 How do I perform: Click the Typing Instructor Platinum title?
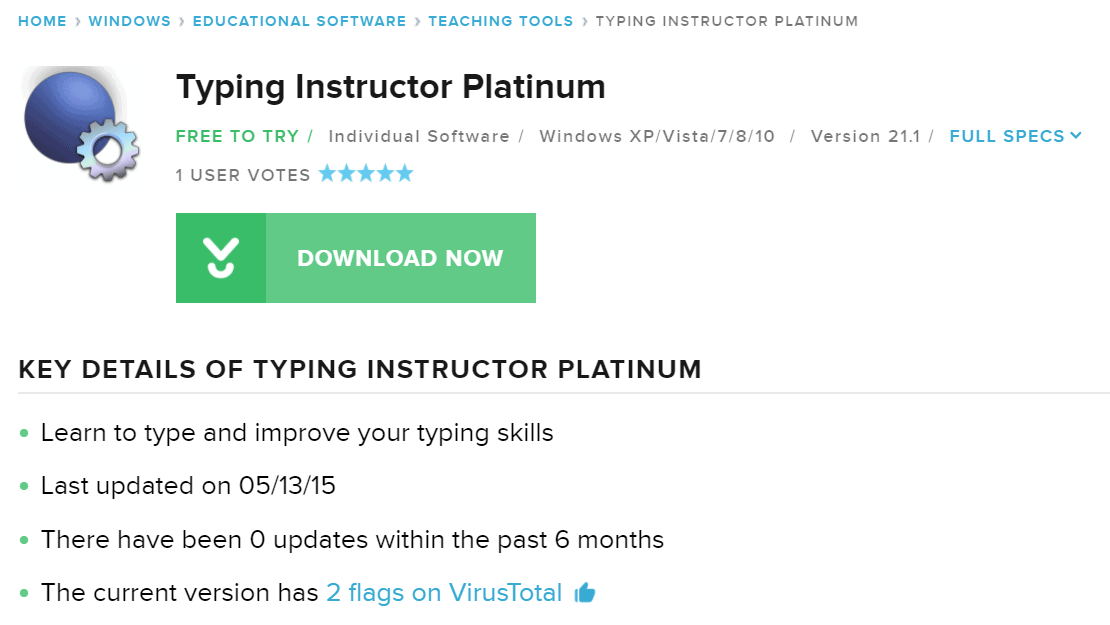pos(391,88)
